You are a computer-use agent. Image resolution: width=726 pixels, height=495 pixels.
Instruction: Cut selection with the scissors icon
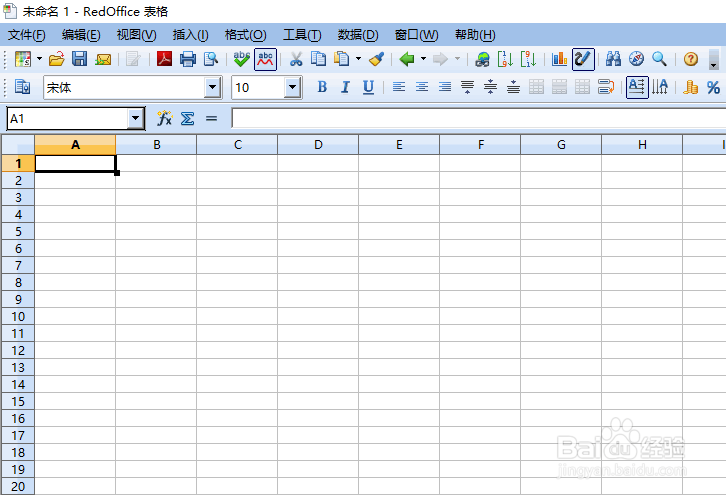coord(296,59)
